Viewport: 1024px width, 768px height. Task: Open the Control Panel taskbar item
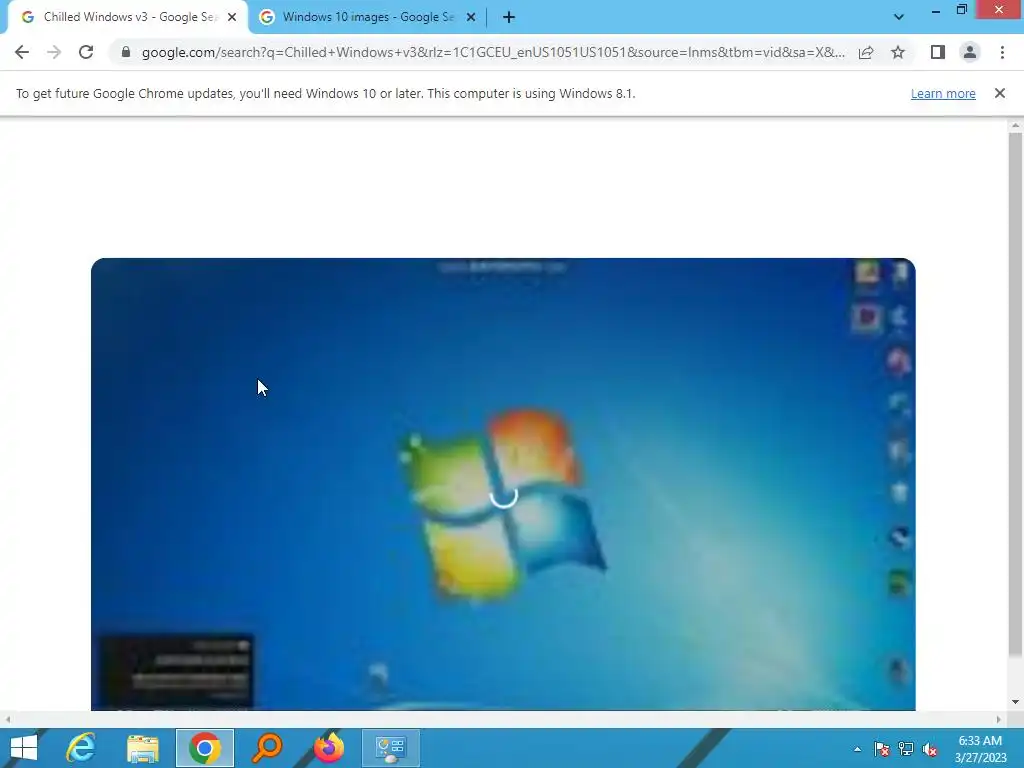[391, 748]
